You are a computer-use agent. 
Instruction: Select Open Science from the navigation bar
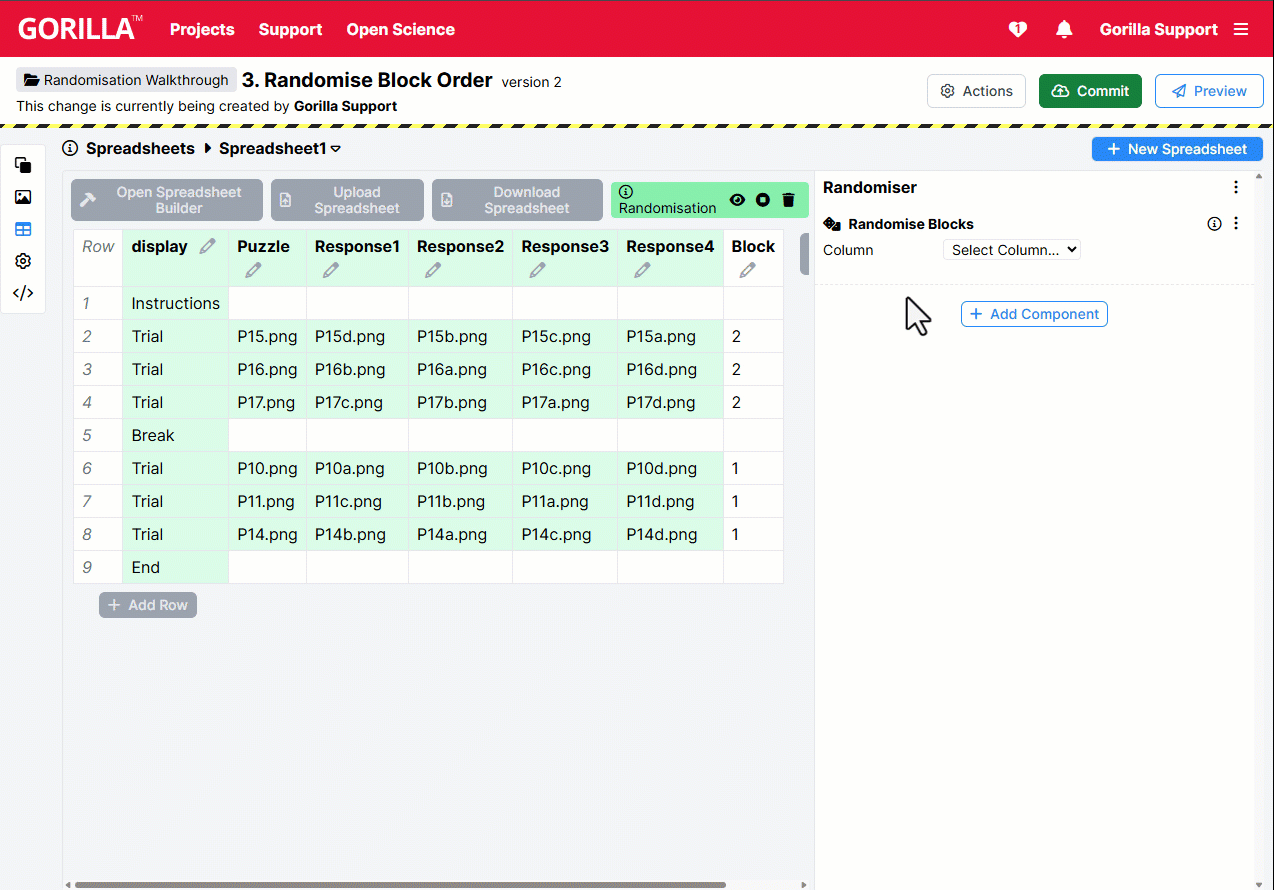[400, 29]
